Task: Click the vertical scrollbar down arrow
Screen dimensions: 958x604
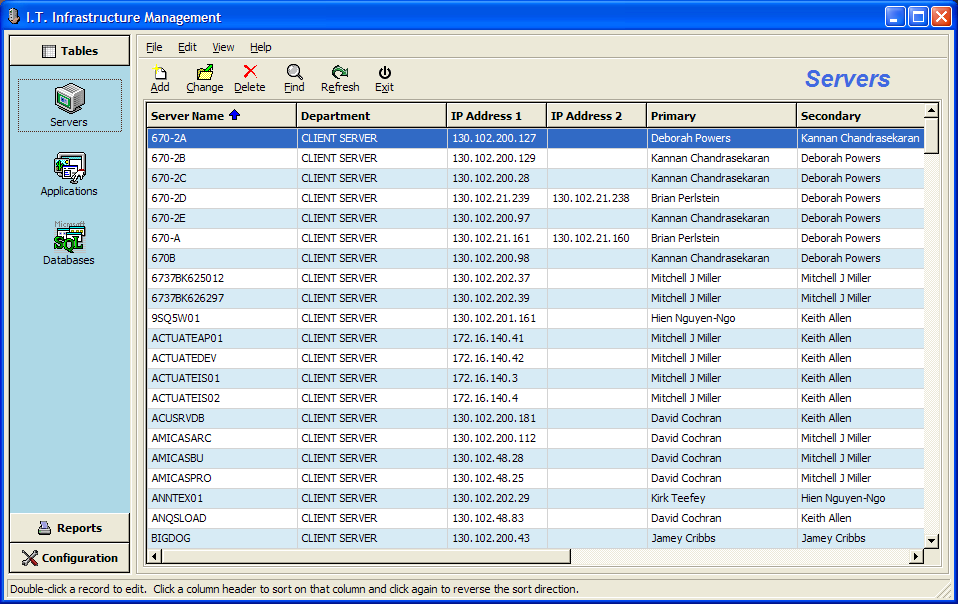Action: point(931,540)
